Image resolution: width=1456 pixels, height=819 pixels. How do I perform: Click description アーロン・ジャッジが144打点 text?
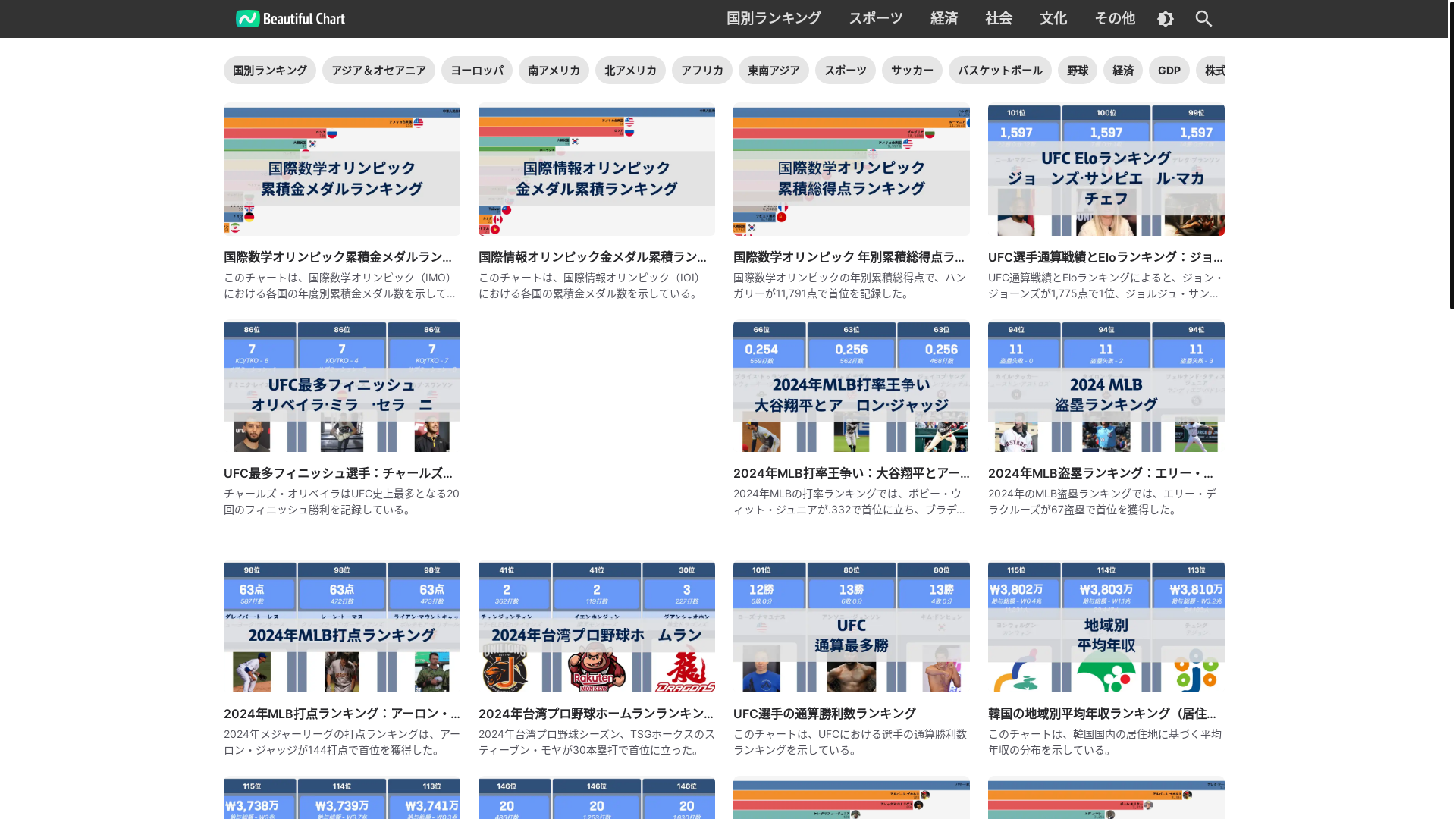click(x=342, y=742)
